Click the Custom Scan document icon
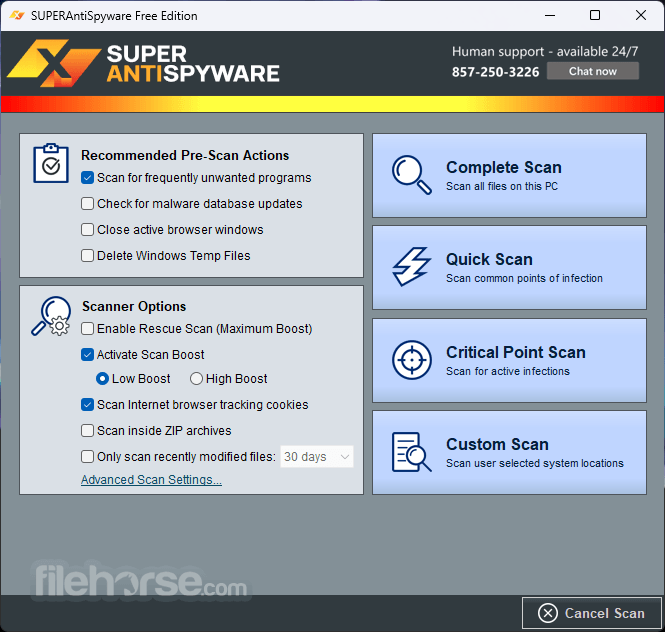665x632 pixels. point(411,452)
